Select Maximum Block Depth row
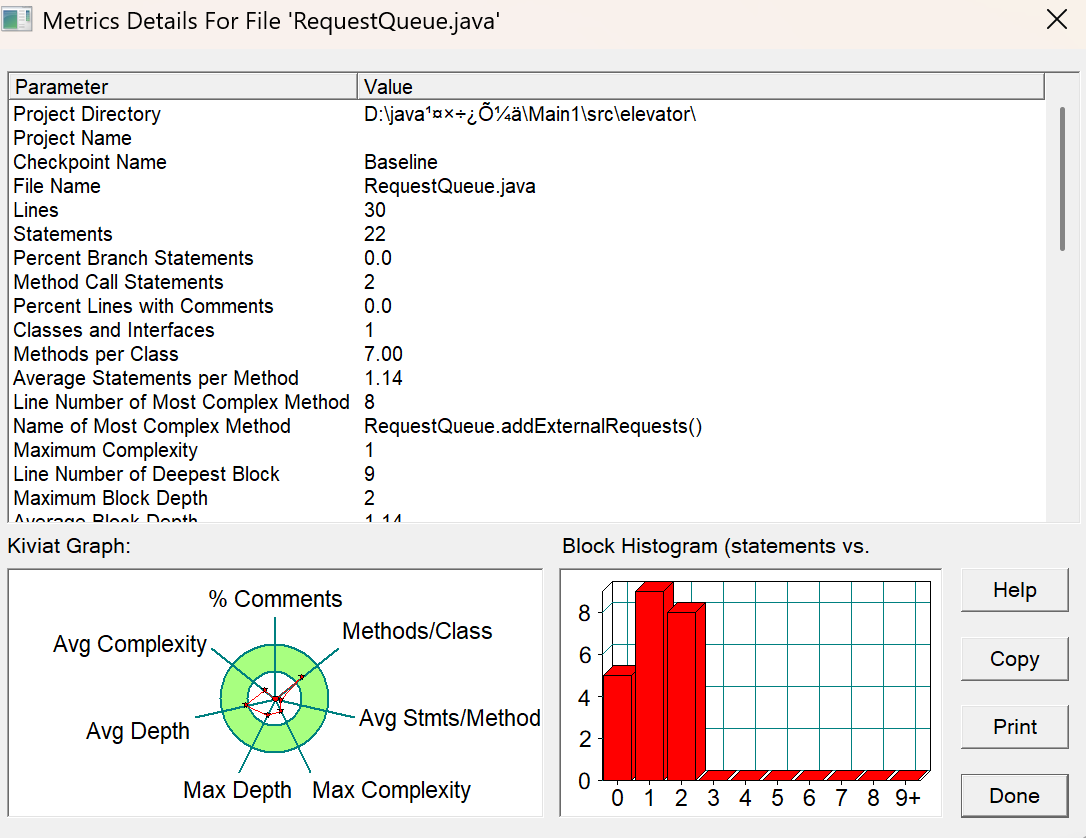This screenshot has height=838, width=1086. click(526, 498)
